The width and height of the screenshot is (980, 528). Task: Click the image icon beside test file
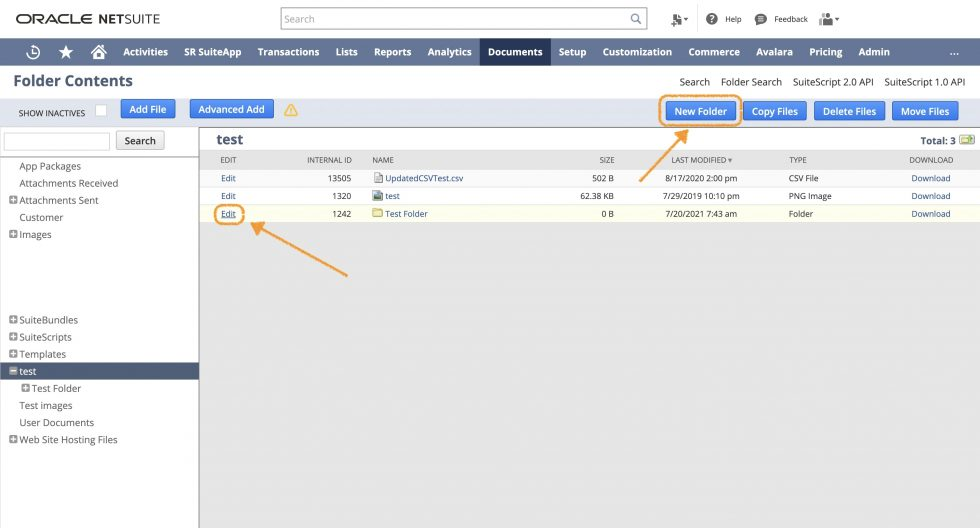(378, 196)
